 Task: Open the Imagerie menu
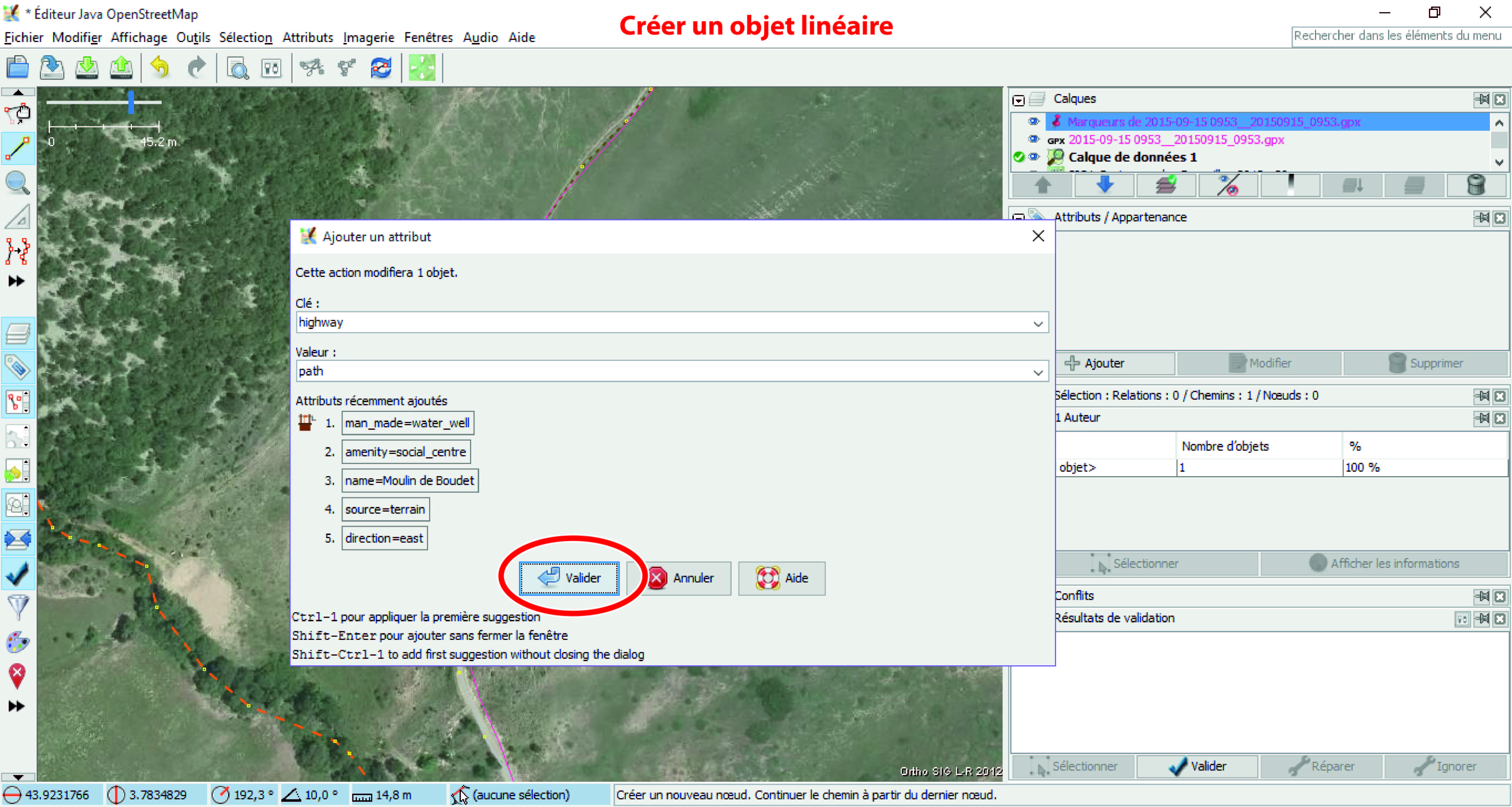tap(368, 37)
